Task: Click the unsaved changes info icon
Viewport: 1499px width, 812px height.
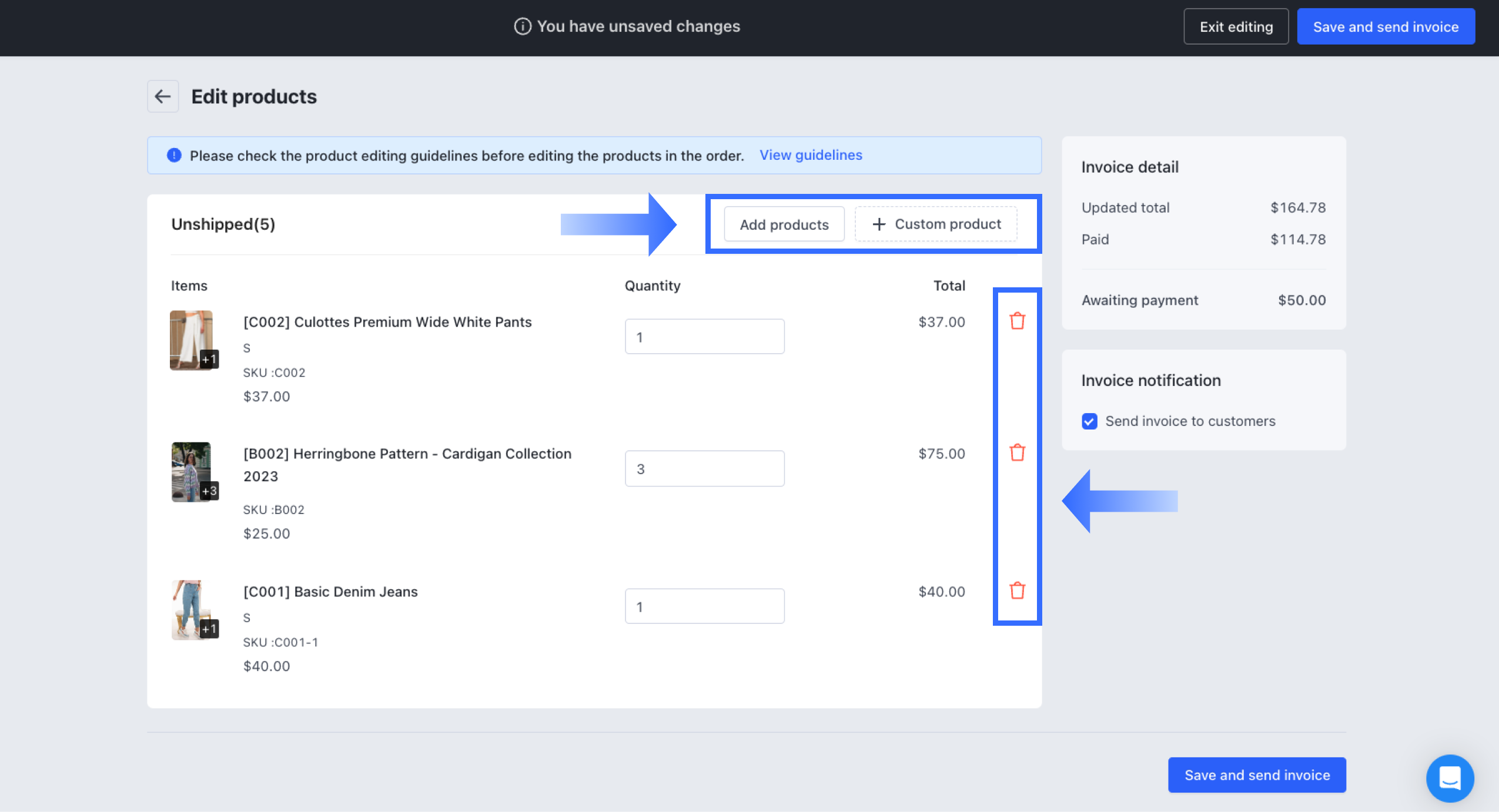Action: point(522,26)
